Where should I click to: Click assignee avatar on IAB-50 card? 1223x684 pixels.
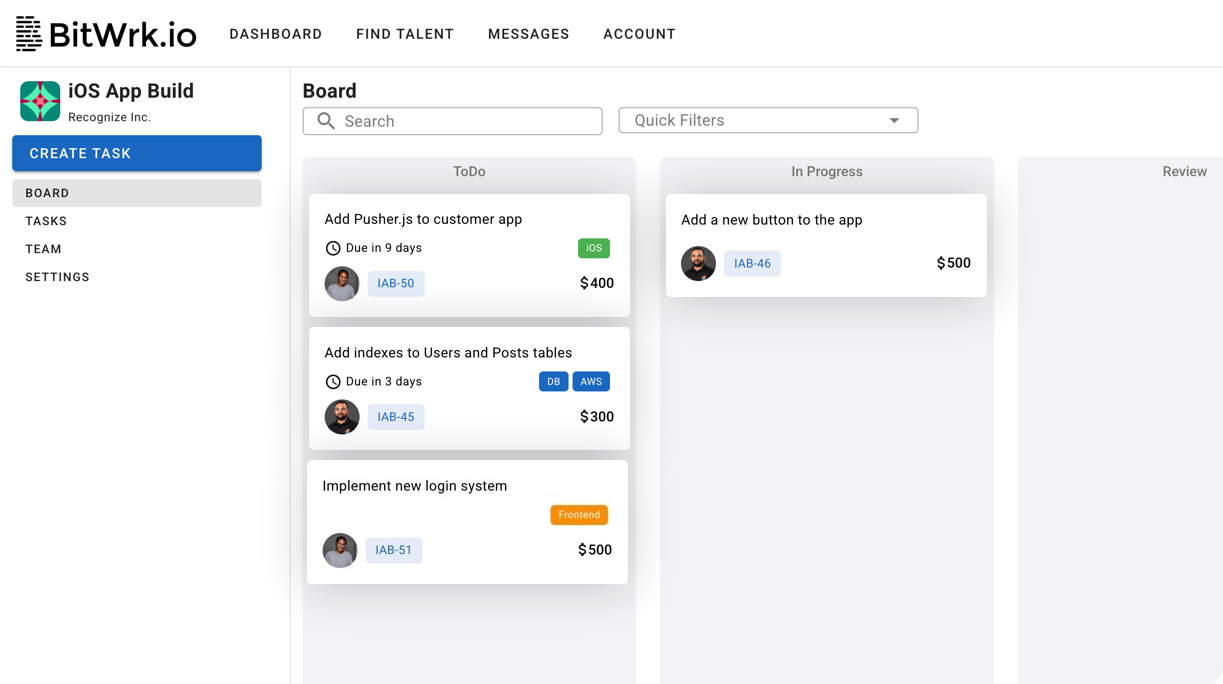[x=342, y=284]
